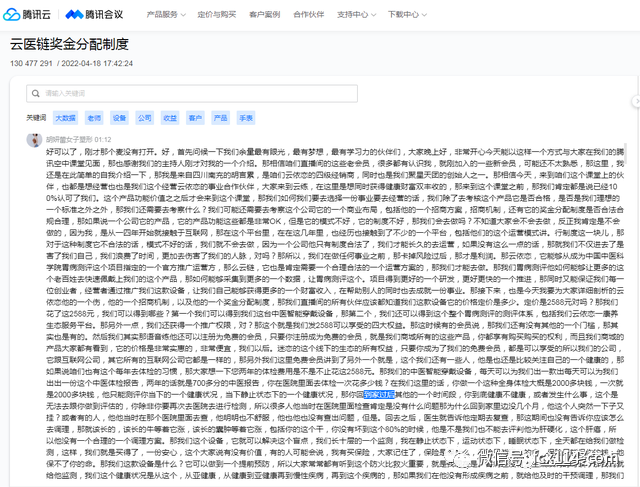Select the 收益 keyword tag
The height and width of the screenshot is (487, 640).
coord(170,118)
